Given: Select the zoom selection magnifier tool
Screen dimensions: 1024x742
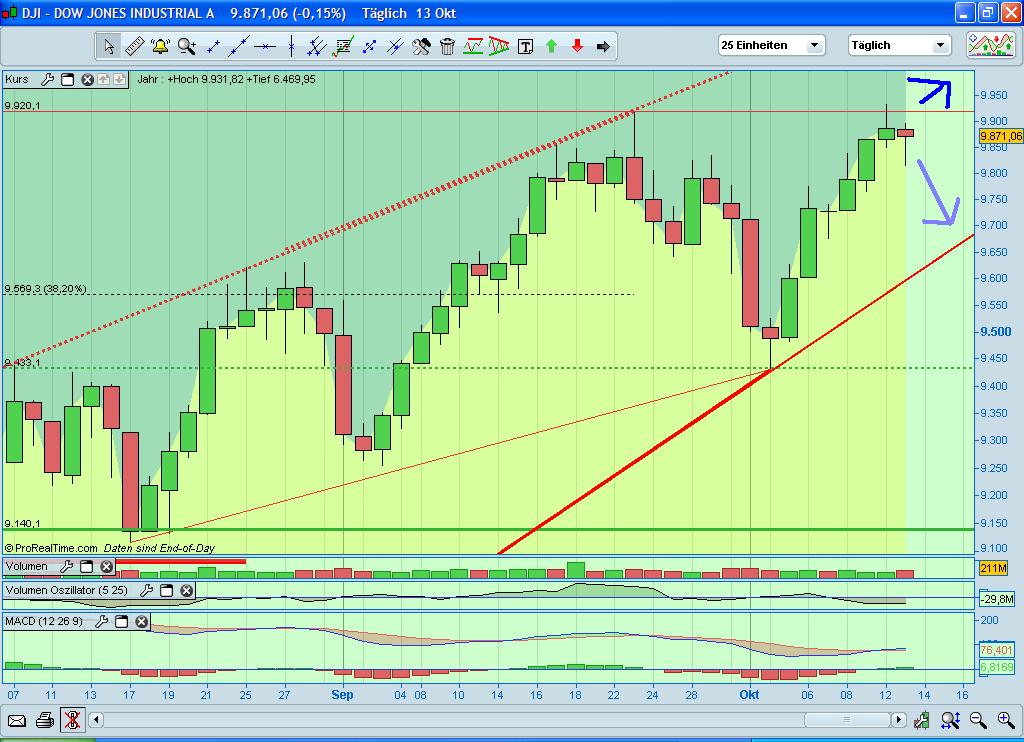Looking at the screenshot, I should pyautogui.click(x=185, y=45).
